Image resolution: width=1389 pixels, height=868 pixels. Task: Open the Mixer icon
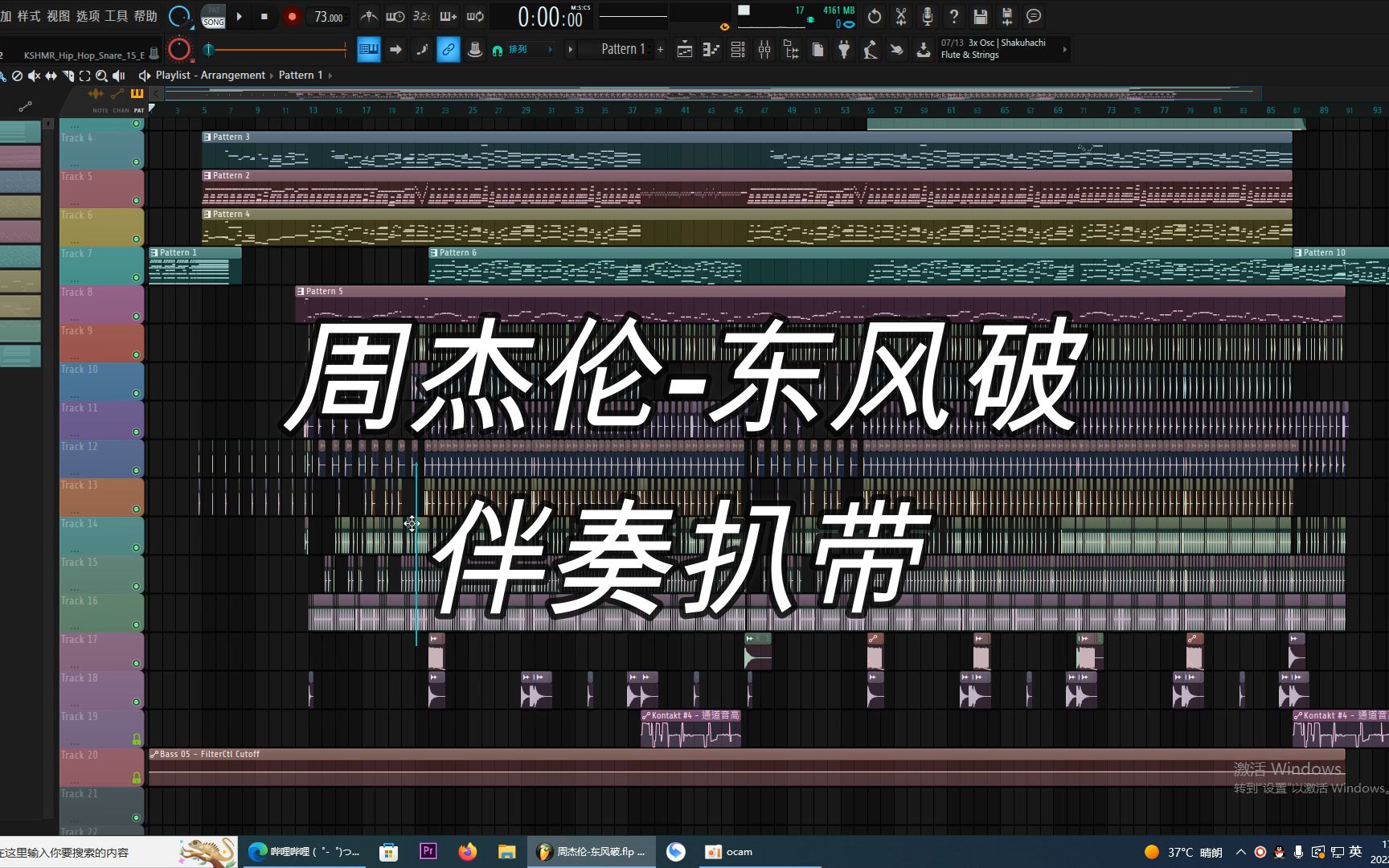[x=764, y=50]
